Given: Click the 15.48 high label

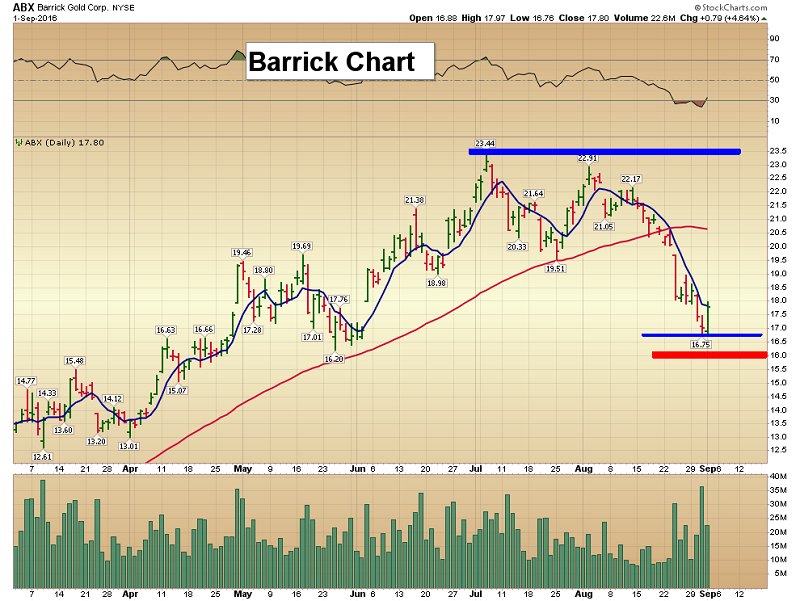Looking at the screenshot, I should click(x=74, y=361).
